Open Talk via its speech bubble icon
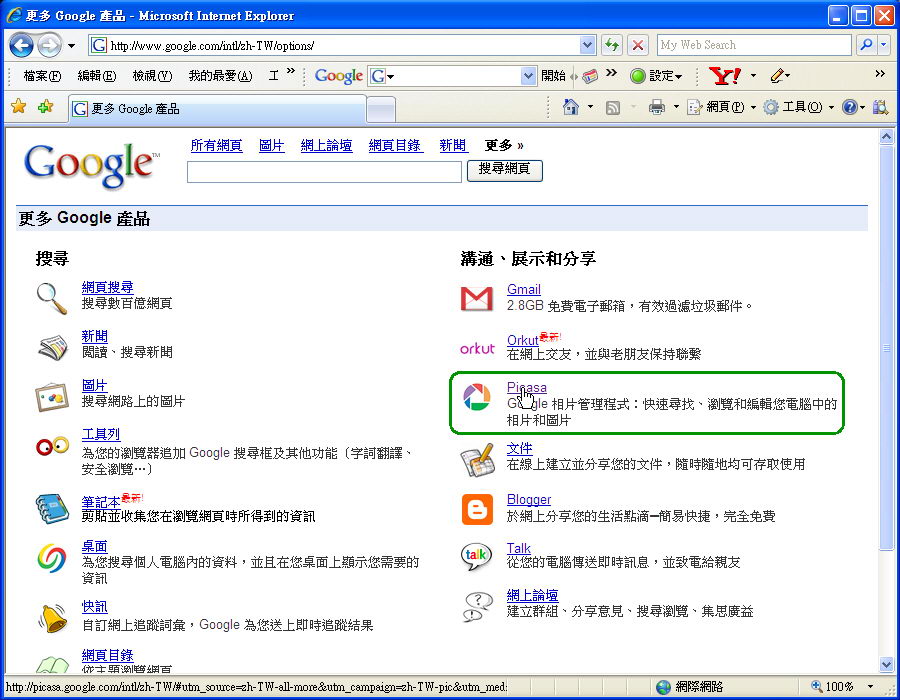Image resolution: width=900 pixels, height=700 pixels. point(477,556)
